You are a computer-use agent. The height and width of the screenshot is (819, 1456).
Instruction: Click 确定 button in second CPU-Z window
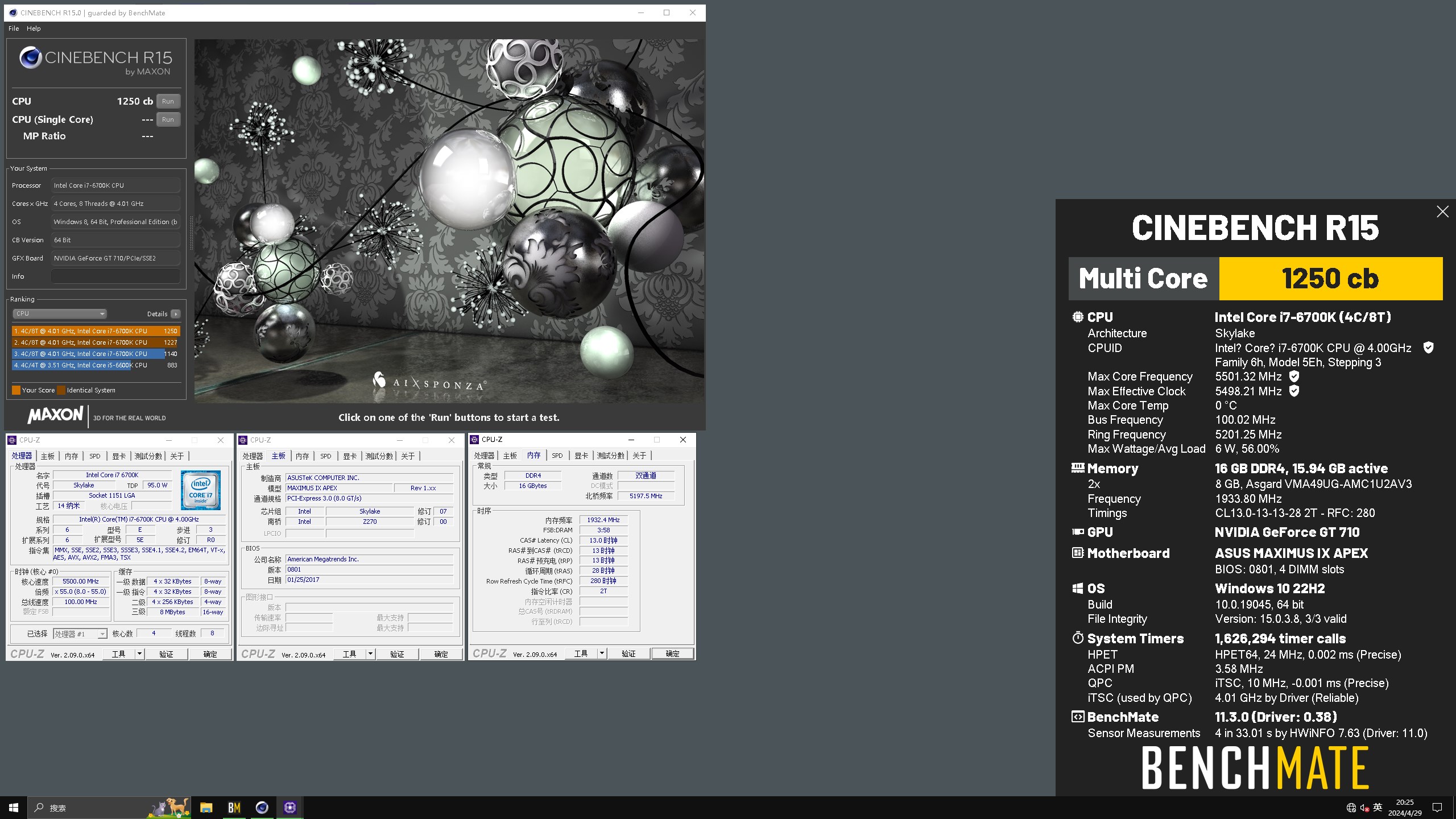[x=441, y=654]
